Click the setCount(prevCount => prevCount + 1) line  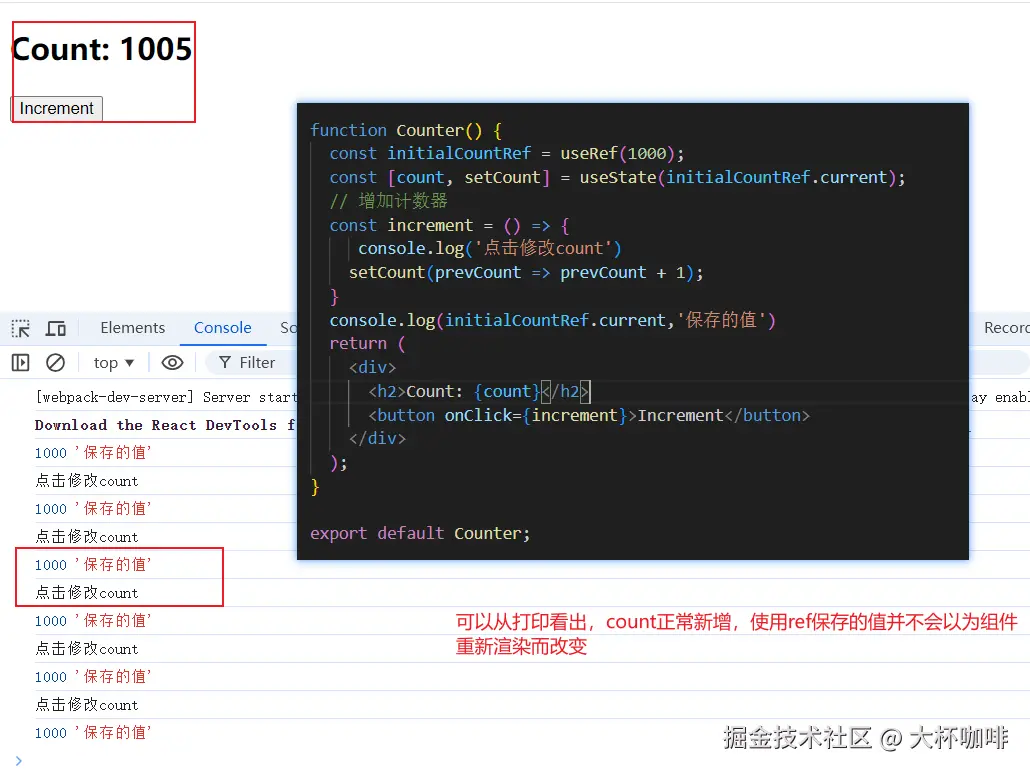tap(526, 273)
